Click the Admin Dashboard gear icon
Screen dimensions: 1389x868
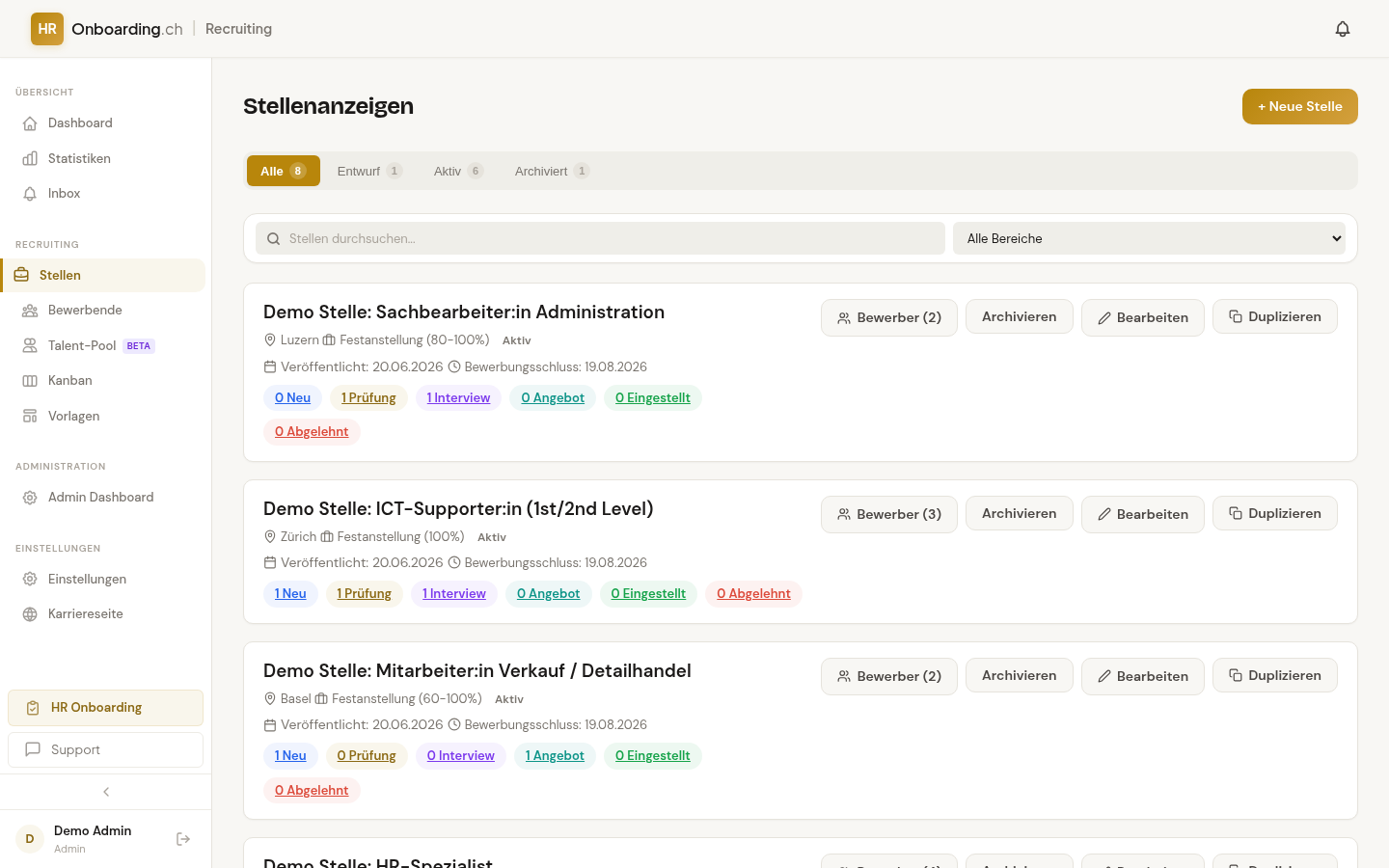[30, 498]
